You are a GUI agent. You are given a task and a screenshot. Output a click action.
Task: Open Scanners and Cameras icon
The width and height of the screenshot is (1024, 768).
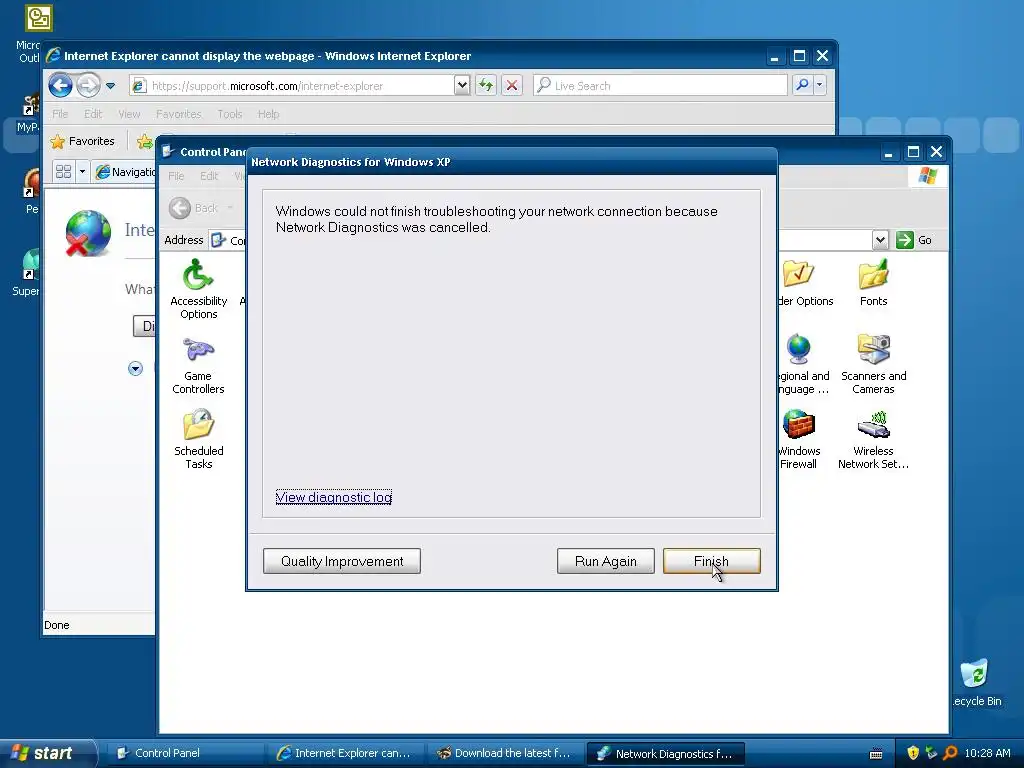(874, 364)
